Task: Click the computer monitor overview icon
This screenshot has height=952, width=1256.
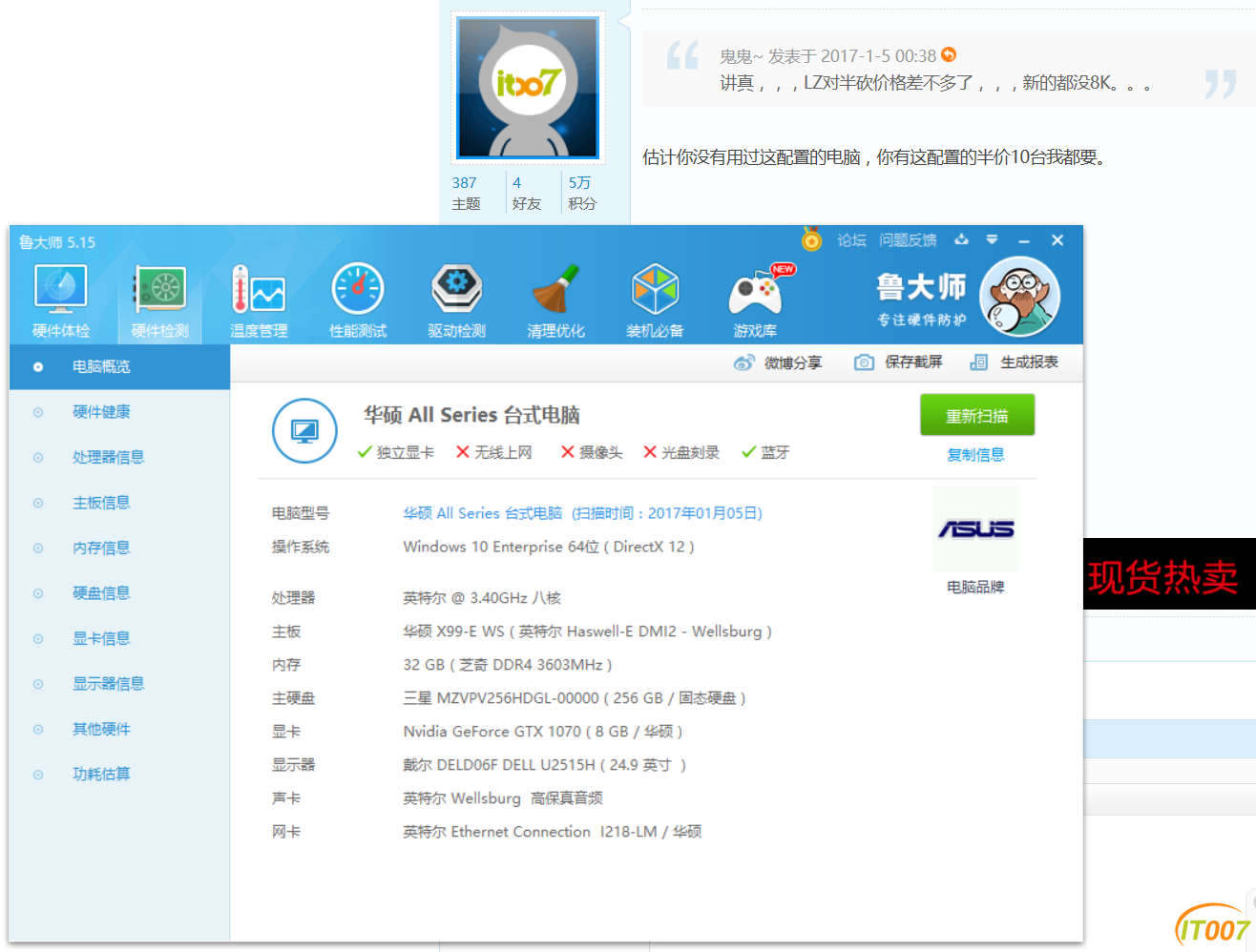Action: 304,431
